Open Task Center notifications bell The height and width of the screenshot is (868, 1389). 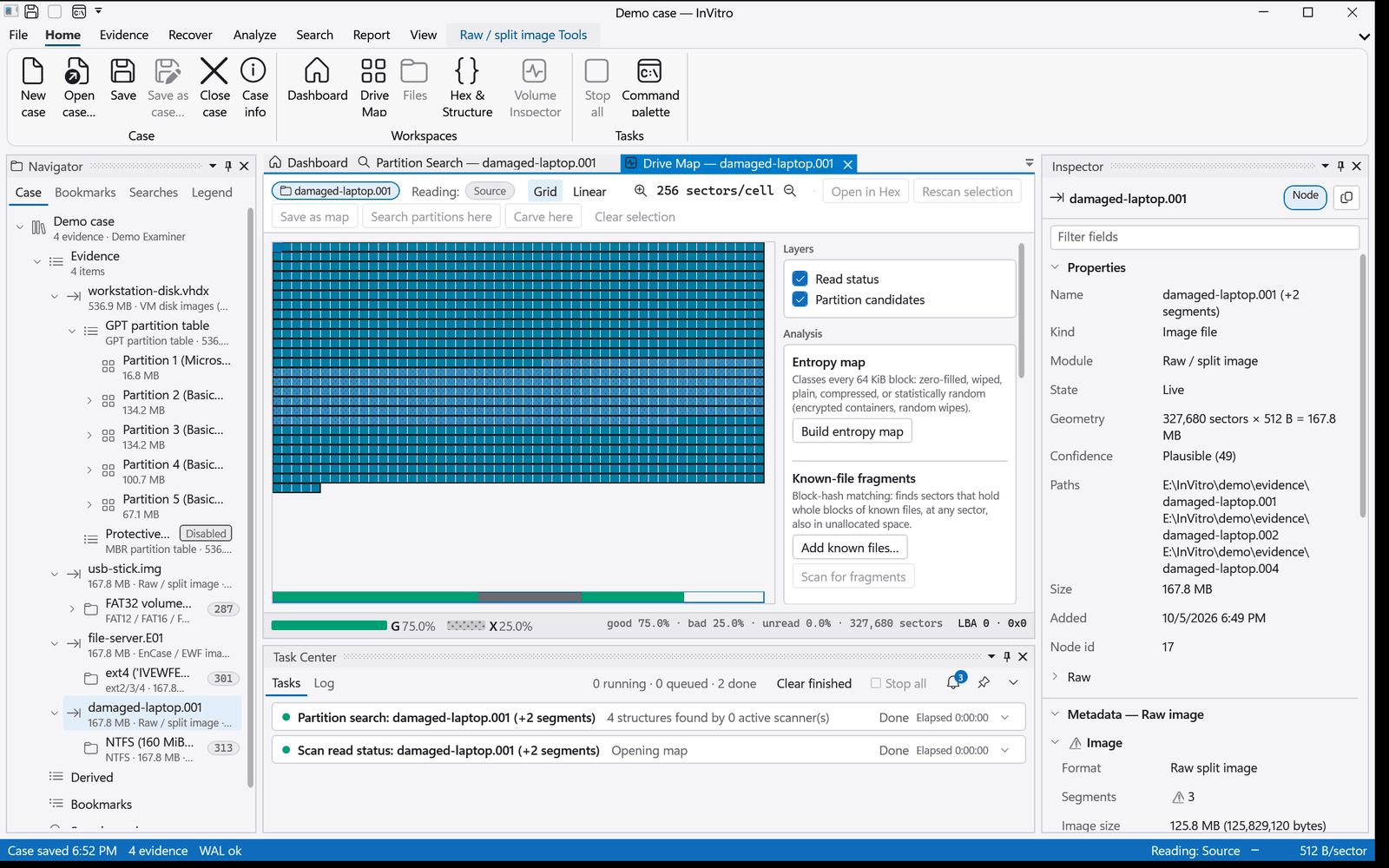(953, 683)
